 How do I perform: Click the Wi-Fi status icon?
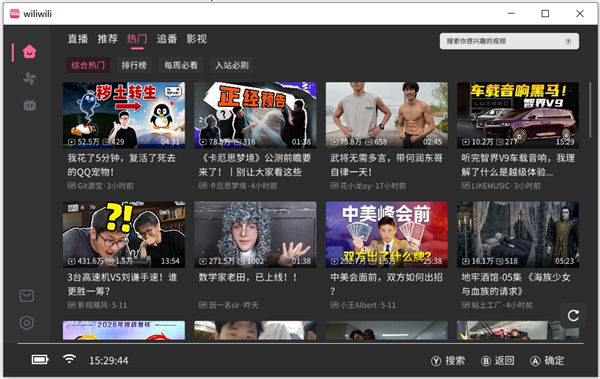pyautogui.click(x=69, y=359)
